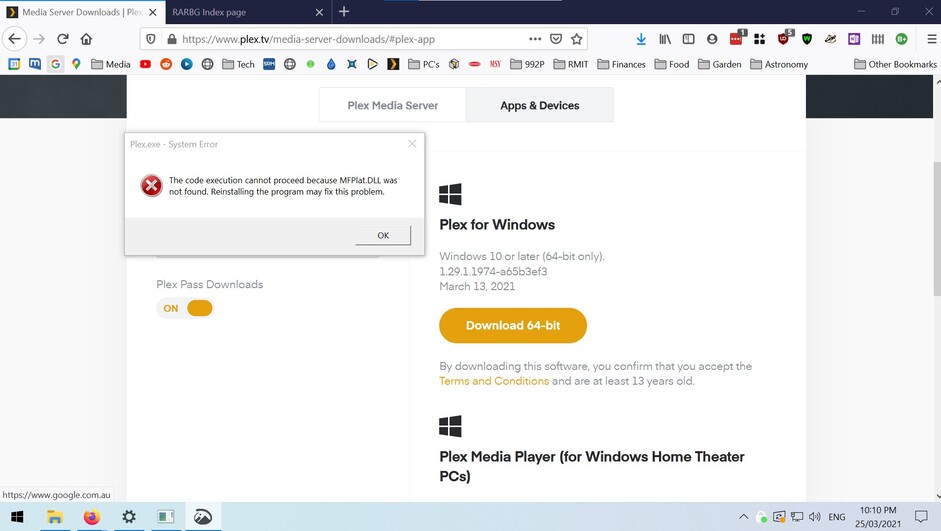The image size is (941, 531).
Task: Open page actions three-dot menu
Action: pyautogui.click(x=535, y=39)
